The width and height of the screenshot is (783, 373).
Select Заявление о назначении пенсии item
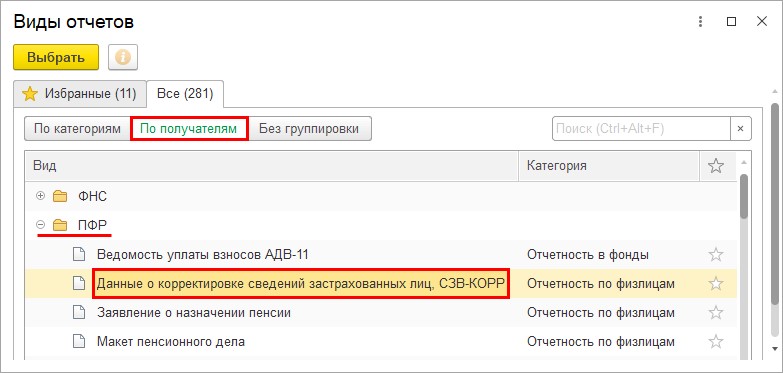point(194,313)
